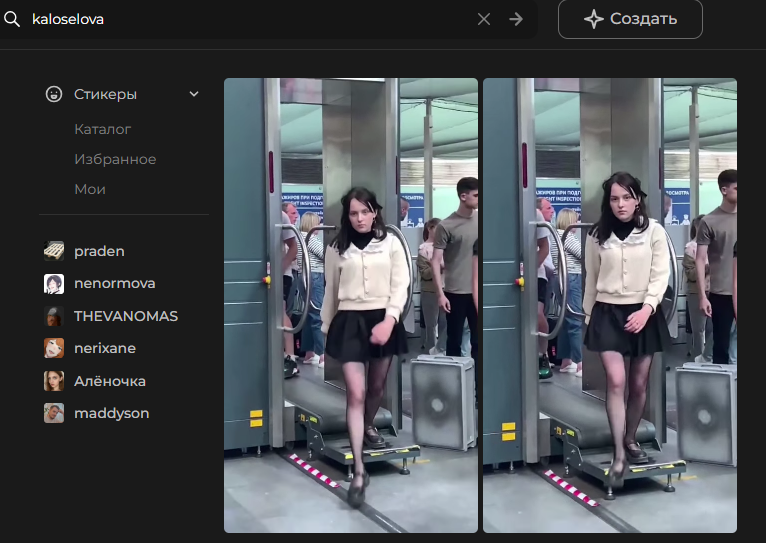Open the right search result image

click(x=610, y=305)
